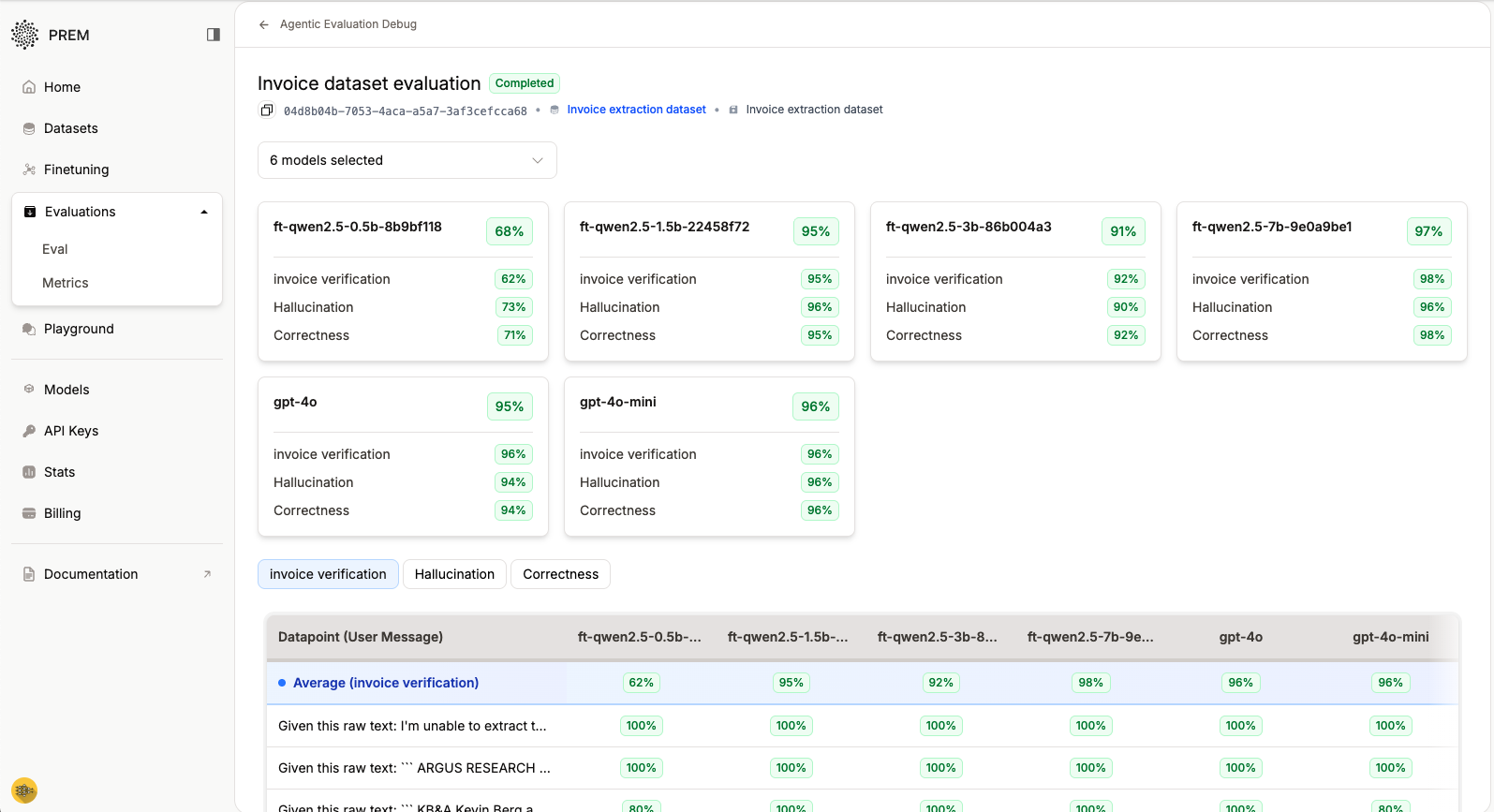Click the ft-qwen2.5-7b-9e0a9be1 model card title
This screenshot has height=812, width=1494.
1272,227
